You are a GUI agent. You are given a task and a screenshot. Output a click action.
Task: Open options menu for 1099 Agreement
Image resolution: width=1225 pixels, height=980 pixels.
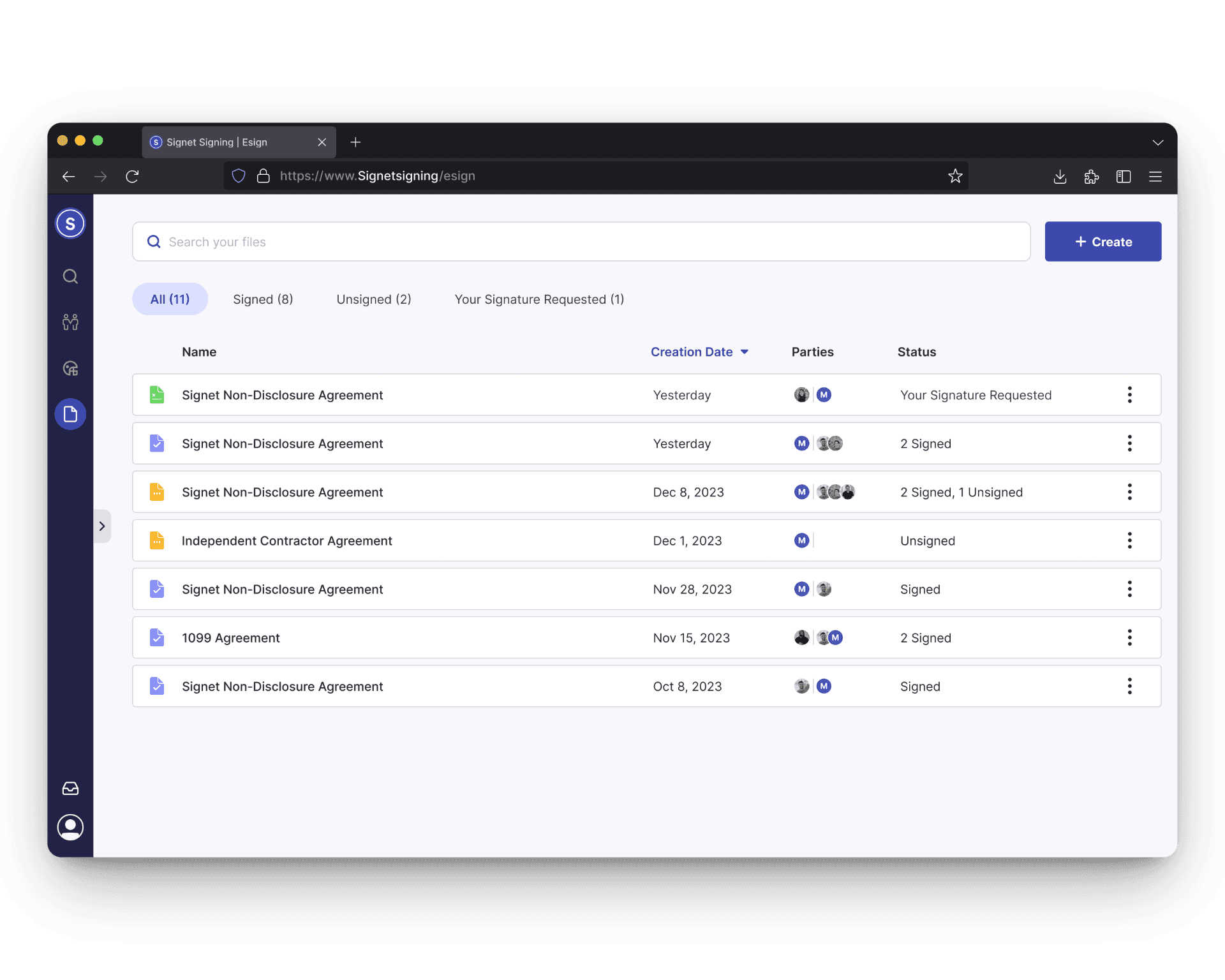[x=1129, y=637]
